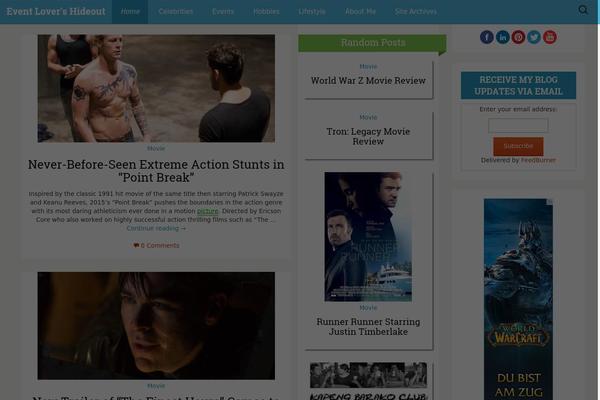Open the Runner Runner movie poster
Image resolution: width=600 pixels, height=400 pixels.
point(368,237)
